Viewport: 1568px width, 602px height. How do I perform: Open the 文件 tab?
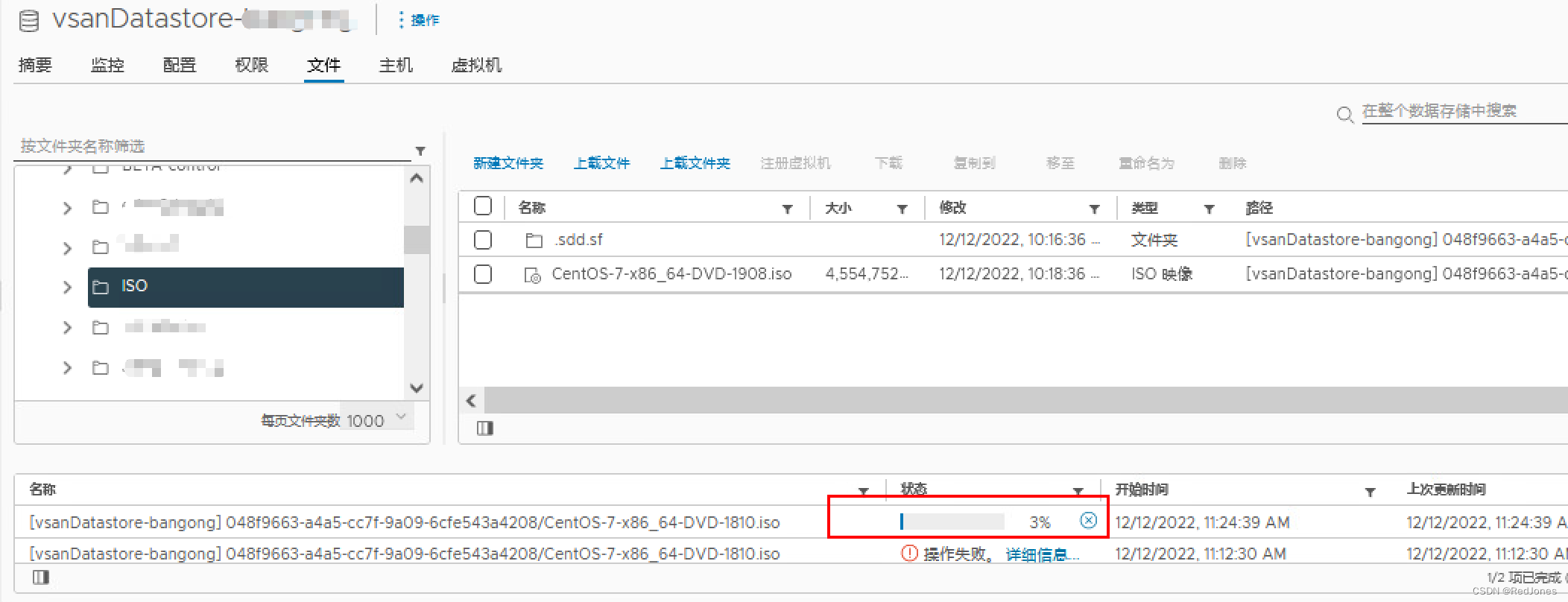(x=323, y=66)
